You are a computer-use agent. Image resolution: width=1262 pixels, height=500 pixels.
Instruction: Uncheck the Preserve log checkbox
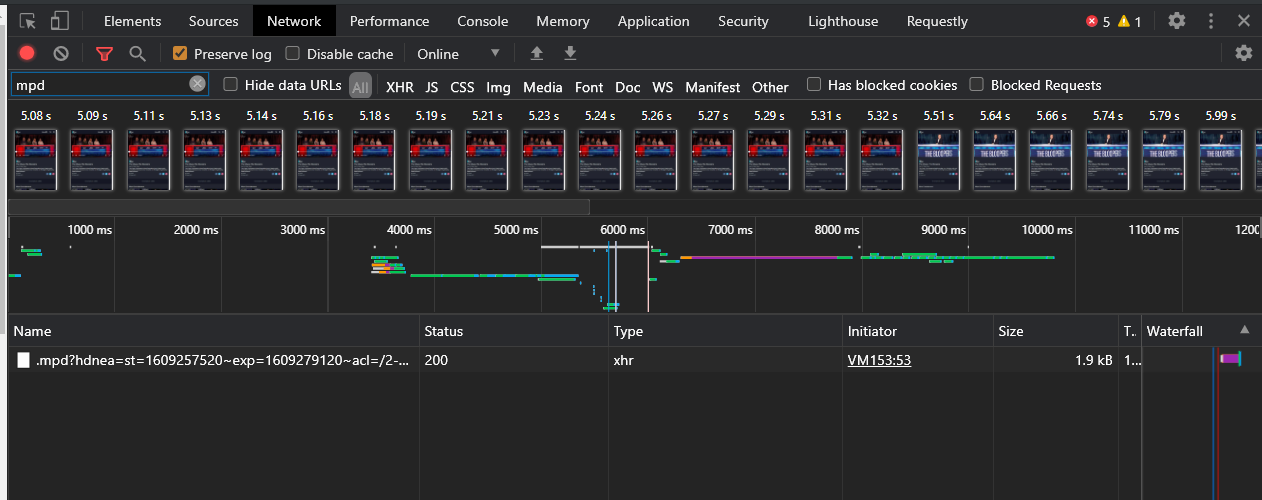180,54
